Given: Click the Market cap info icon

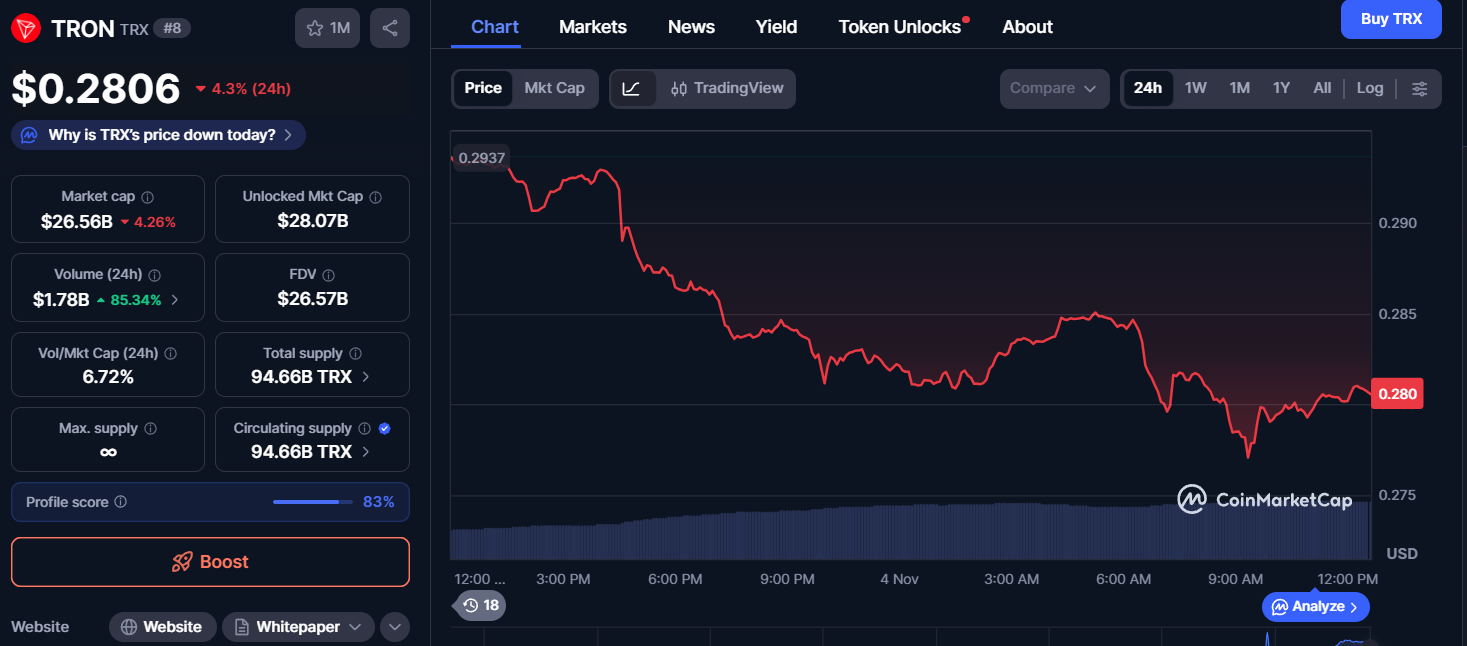Looking at the screenshot, I should point(148,197).
